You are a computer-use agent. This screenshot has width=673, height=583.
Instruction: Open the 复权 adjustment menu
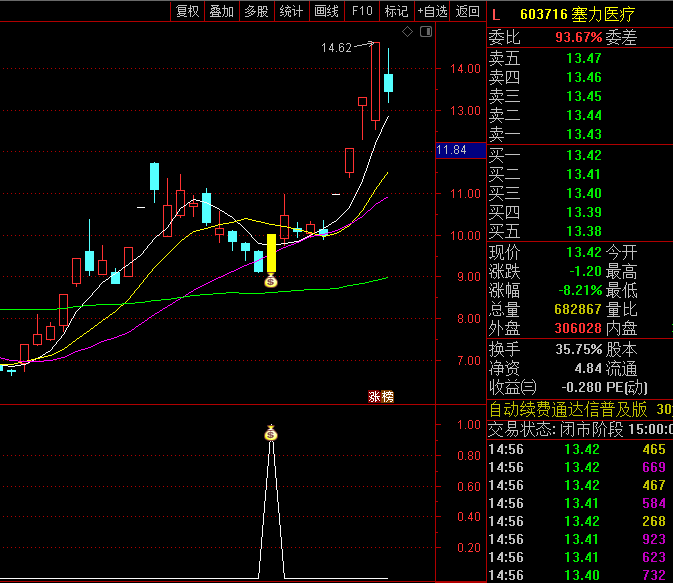click(x=187, y=11)
